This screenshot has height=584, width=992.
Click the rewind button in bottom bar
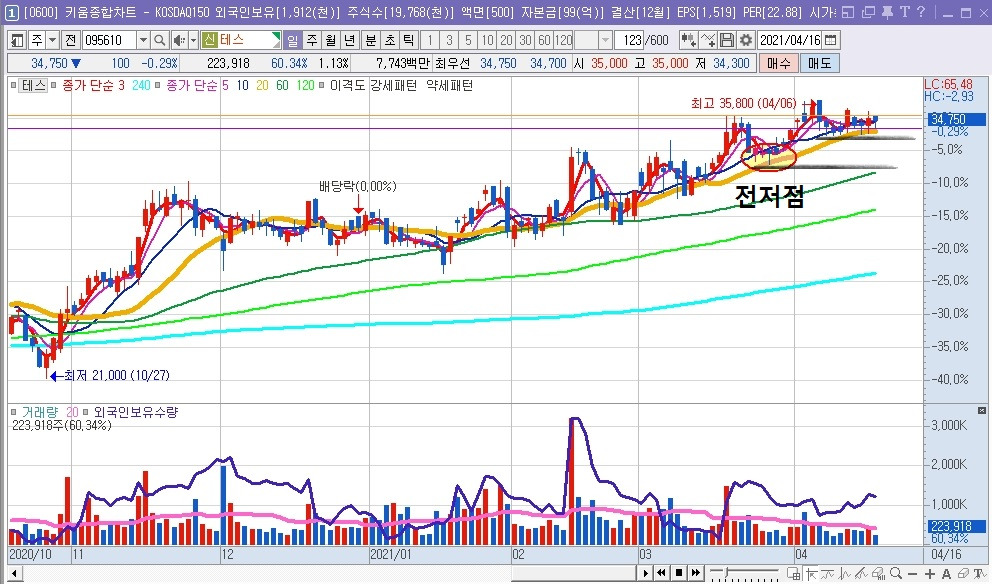pos(661,573)
